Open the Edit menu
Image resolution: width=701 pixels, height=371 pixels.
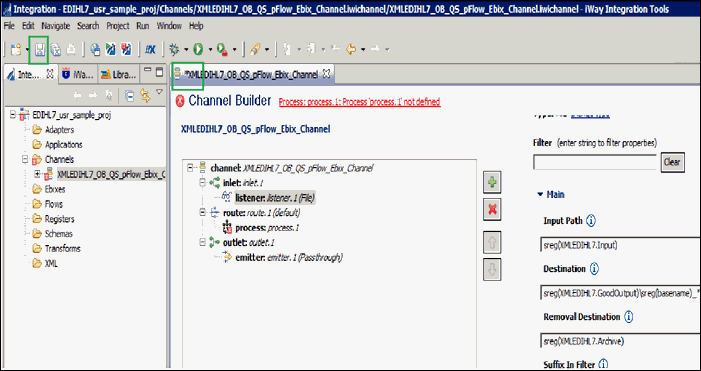(28, 26)
